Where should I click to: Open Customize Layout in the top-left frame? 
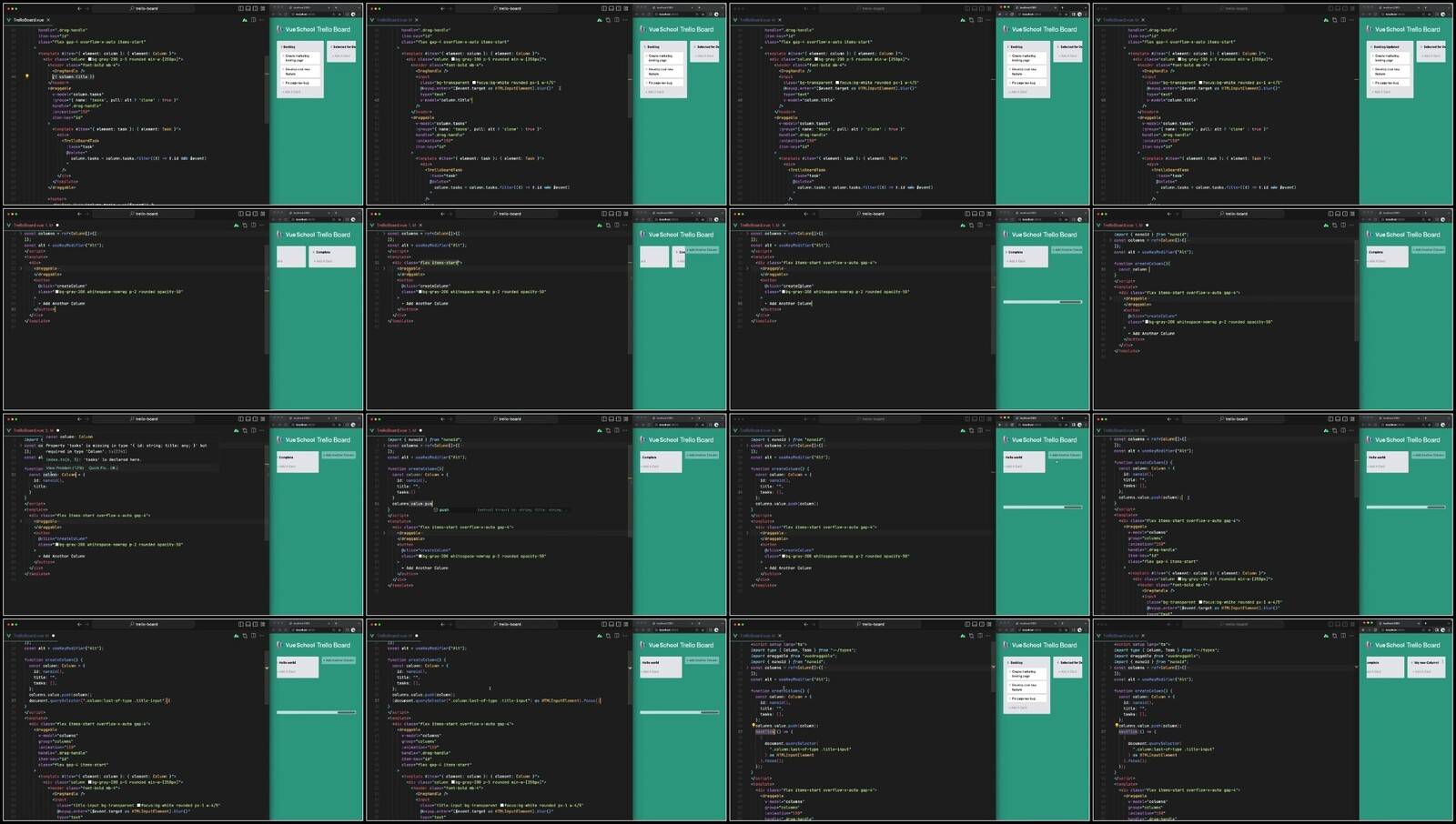click(x=263, y=9)
